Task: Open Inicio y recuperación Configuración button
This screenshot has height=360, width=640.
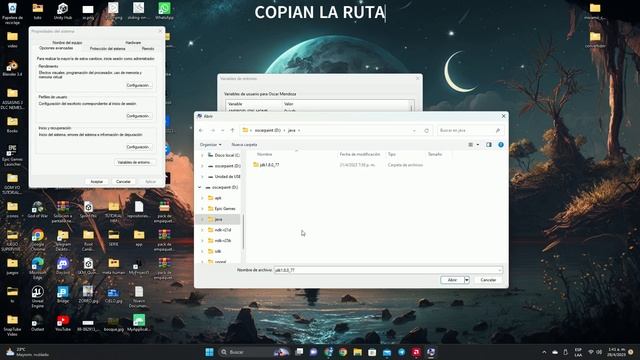Action: pos(138,147)
